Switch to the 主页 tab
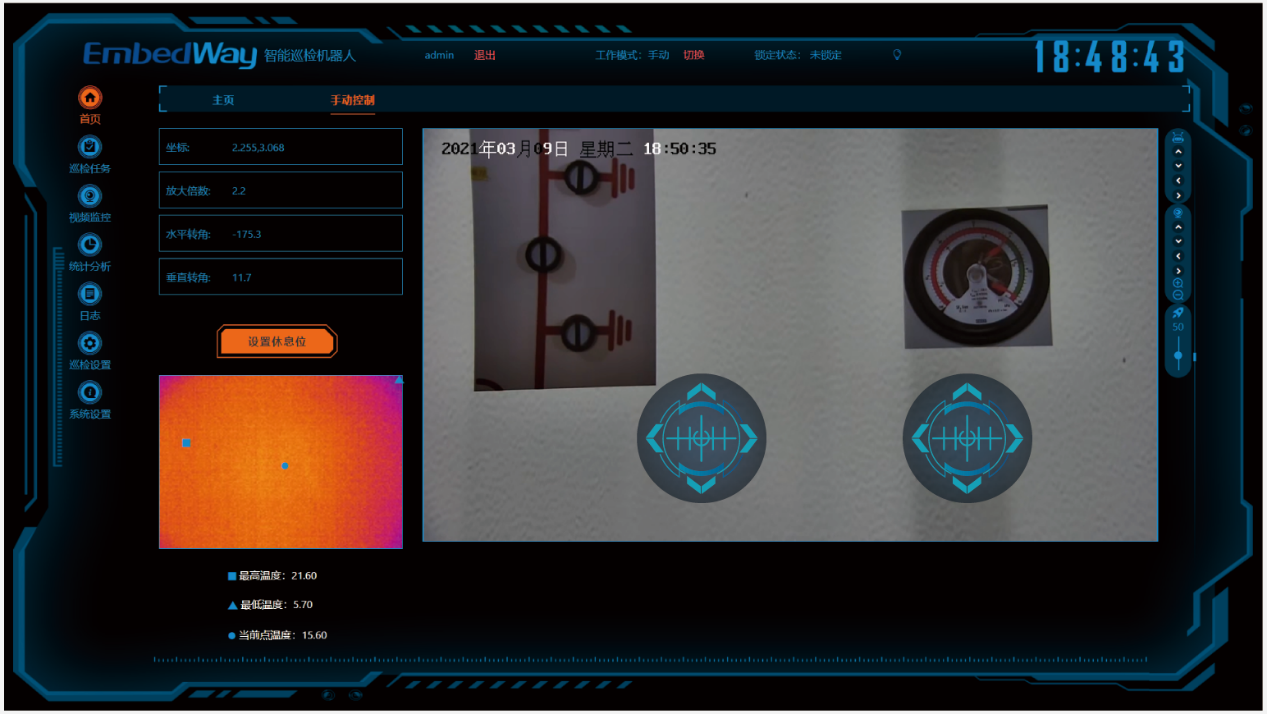This screenshot has height=714, width=1267. pos(223,100)
